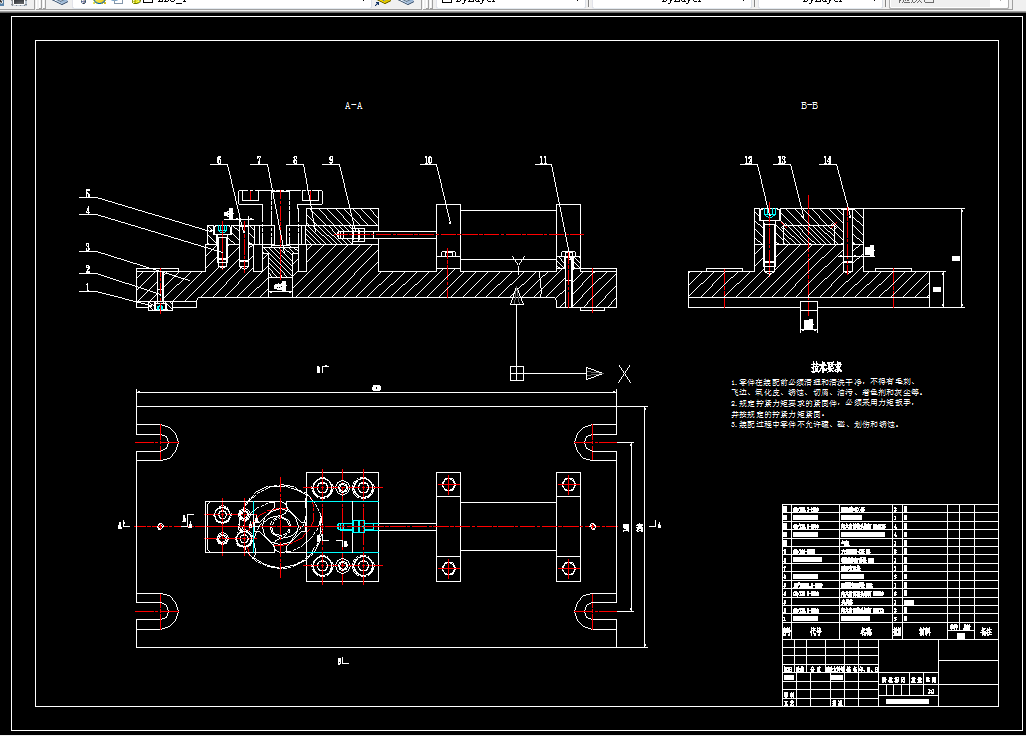Pick balloon number 2 on left leaders
The image size is (1026, 736).
pos(88,269)
